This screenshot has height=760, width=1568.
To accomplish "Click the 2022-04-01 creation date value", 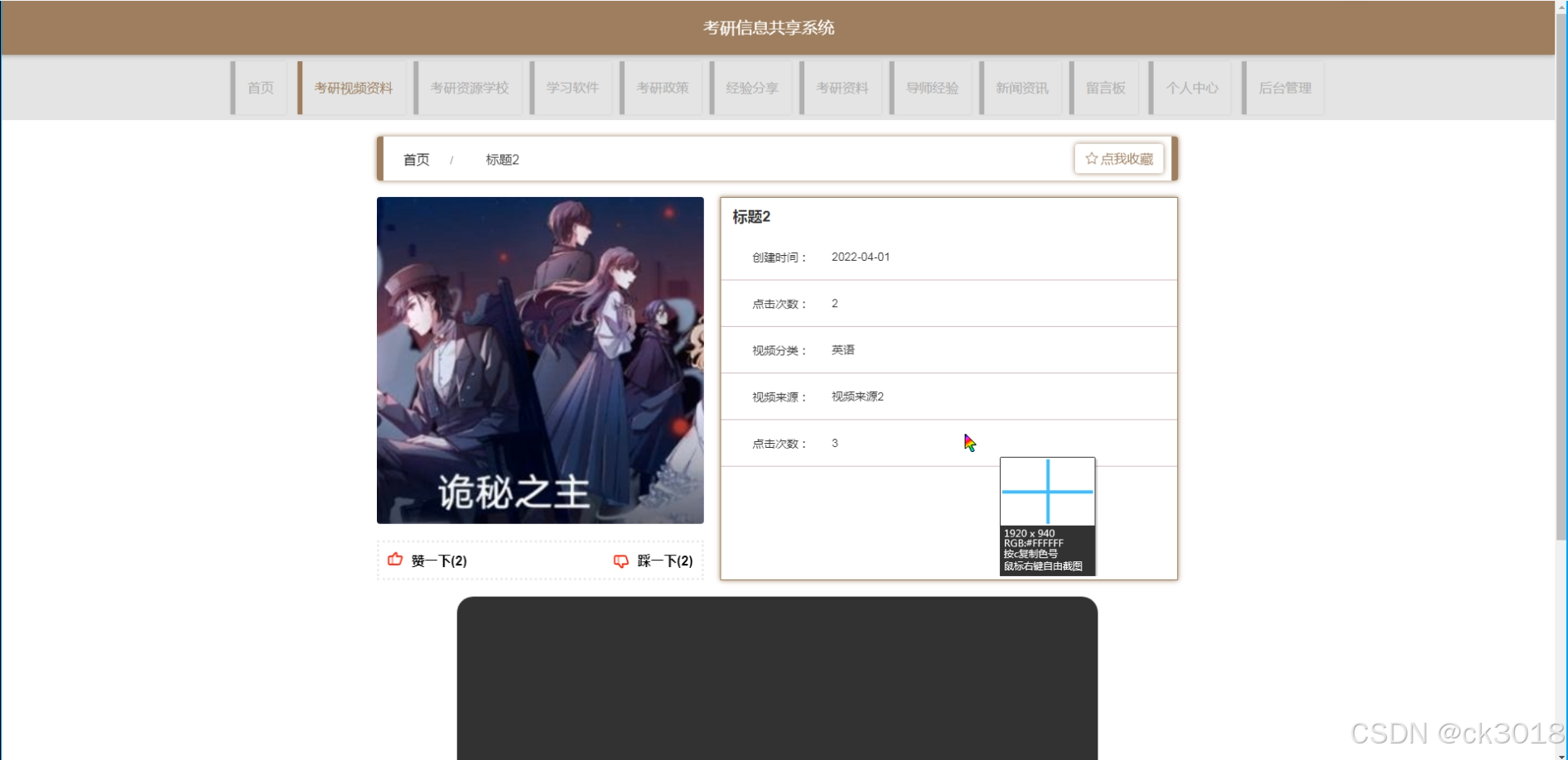I will pyautogui.click(x=861, y=257).
